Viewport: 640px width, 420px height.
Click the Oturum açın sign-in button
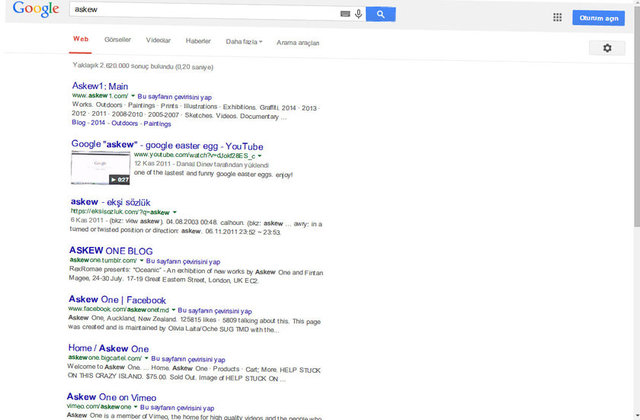coord(598,18)
